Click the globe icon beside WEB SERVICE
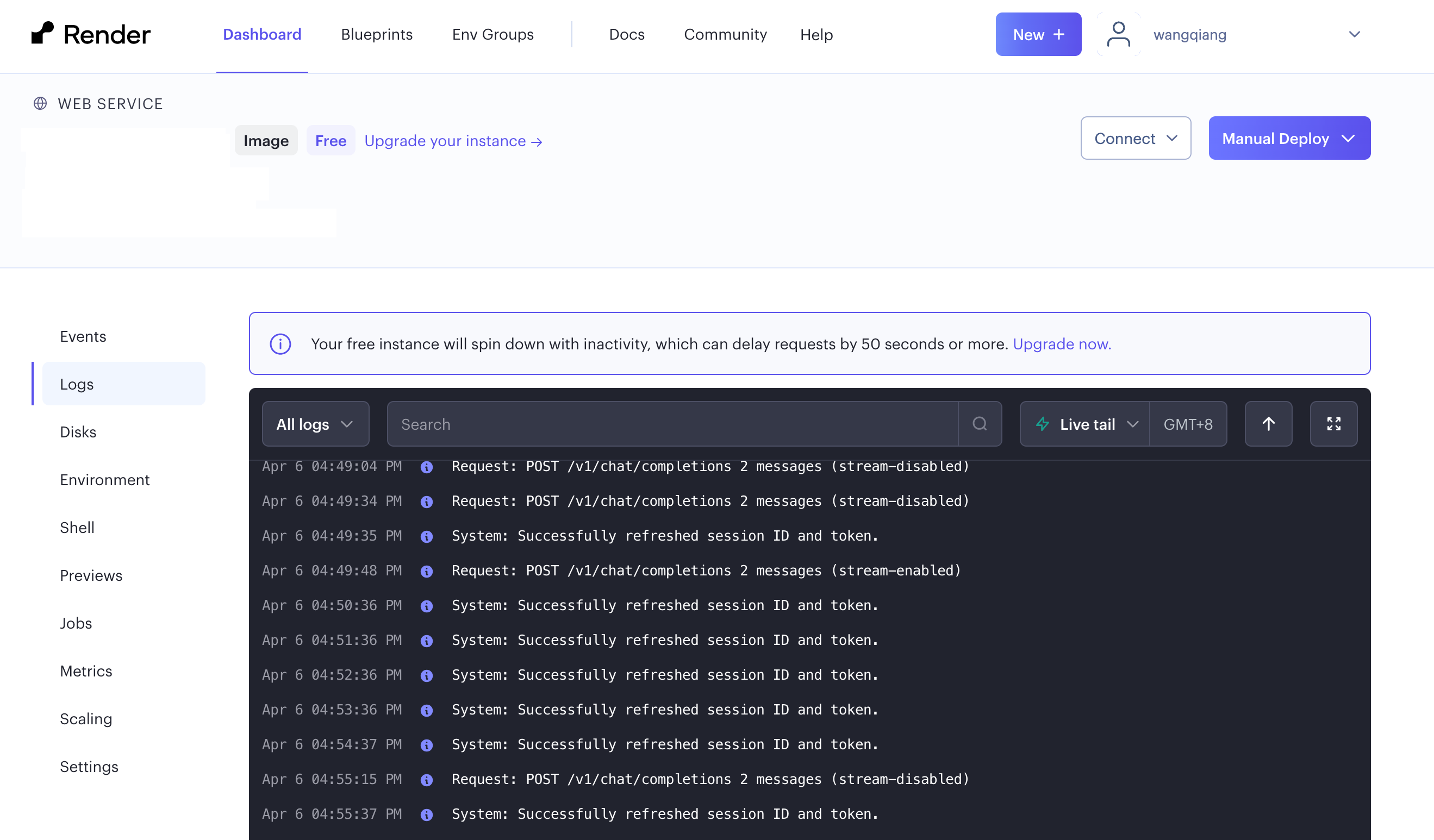The image size is (1434, 840). click(x=40, y=104)
